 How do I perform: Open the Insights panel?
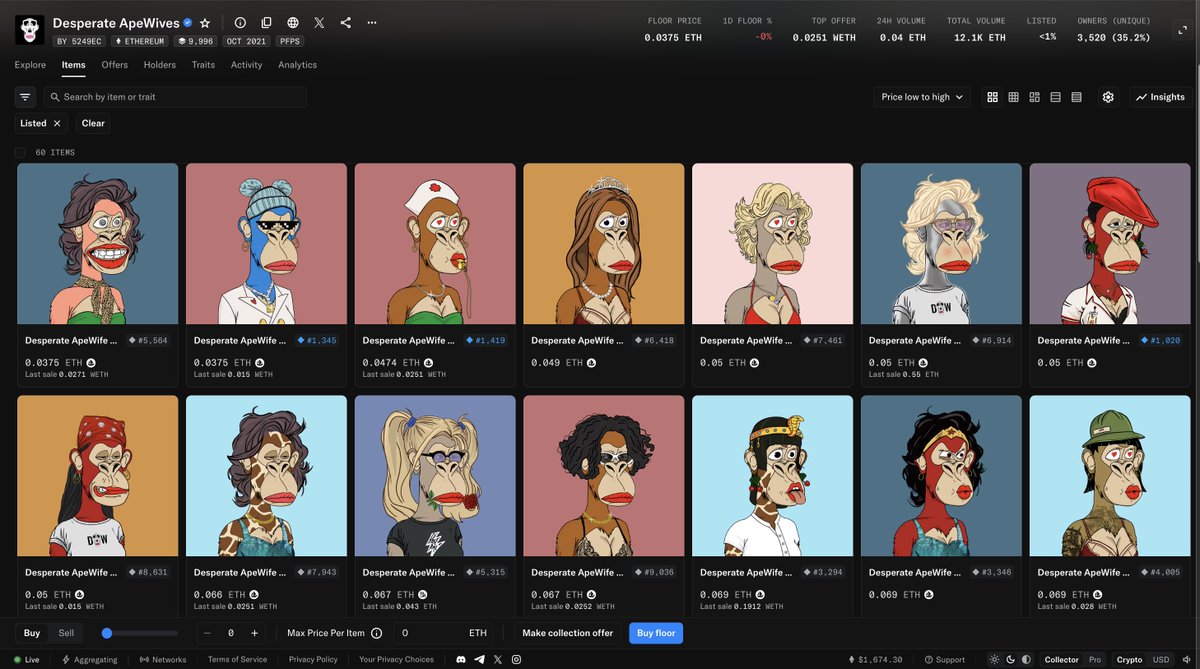pyautogui.click(x=1160, y=97)
